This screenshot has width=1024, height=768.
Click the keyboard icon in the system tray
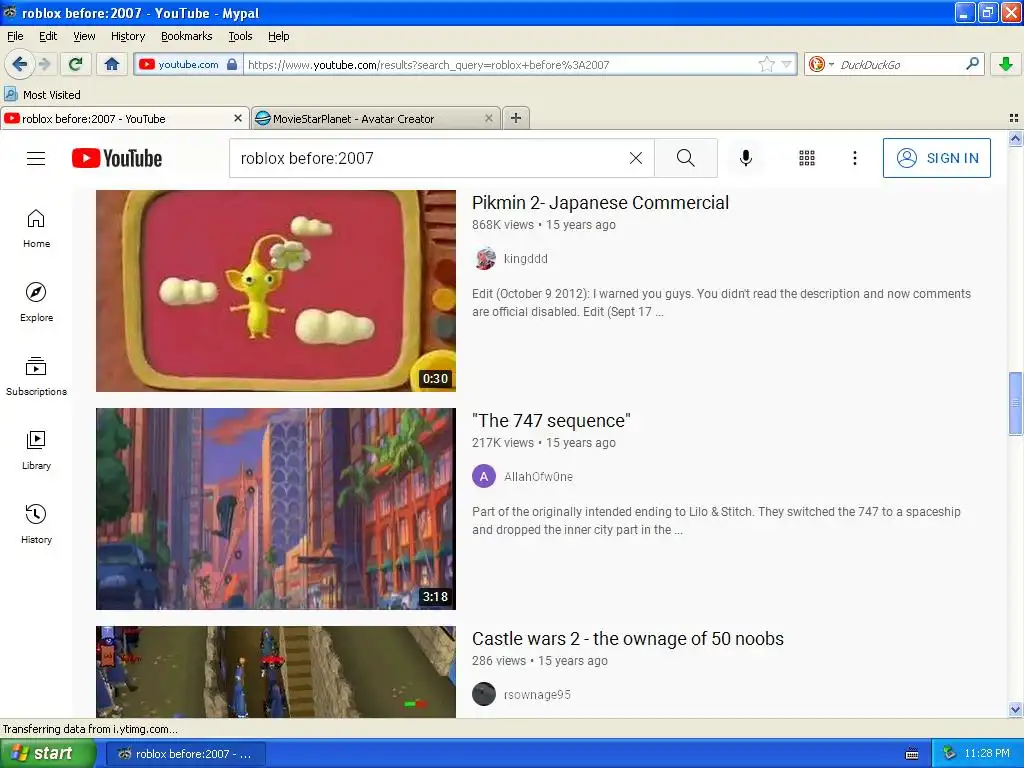pyautogui.click(x=912, y=754)
